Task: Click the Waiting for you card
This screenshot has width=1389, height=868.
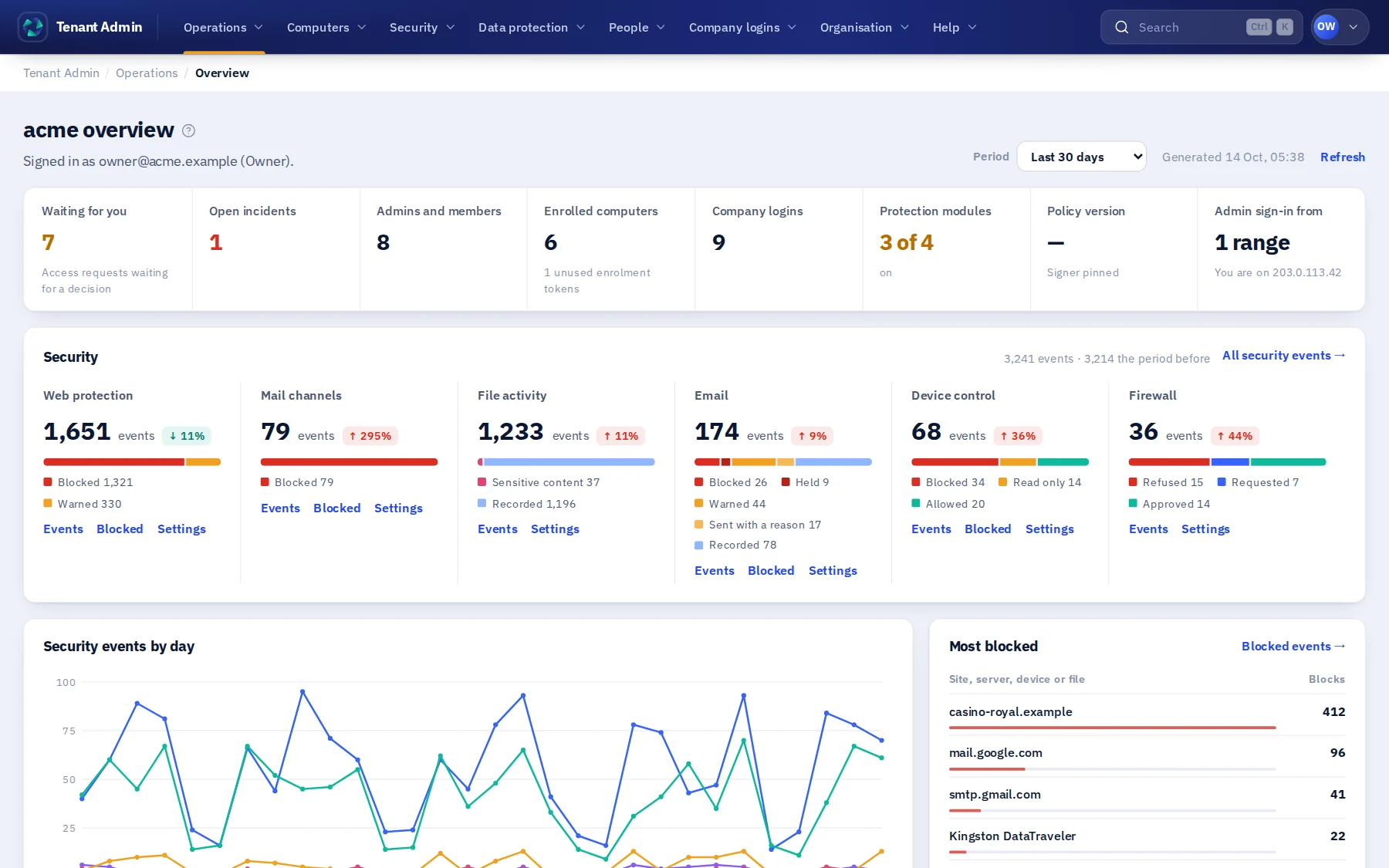Action: [108, 249]
